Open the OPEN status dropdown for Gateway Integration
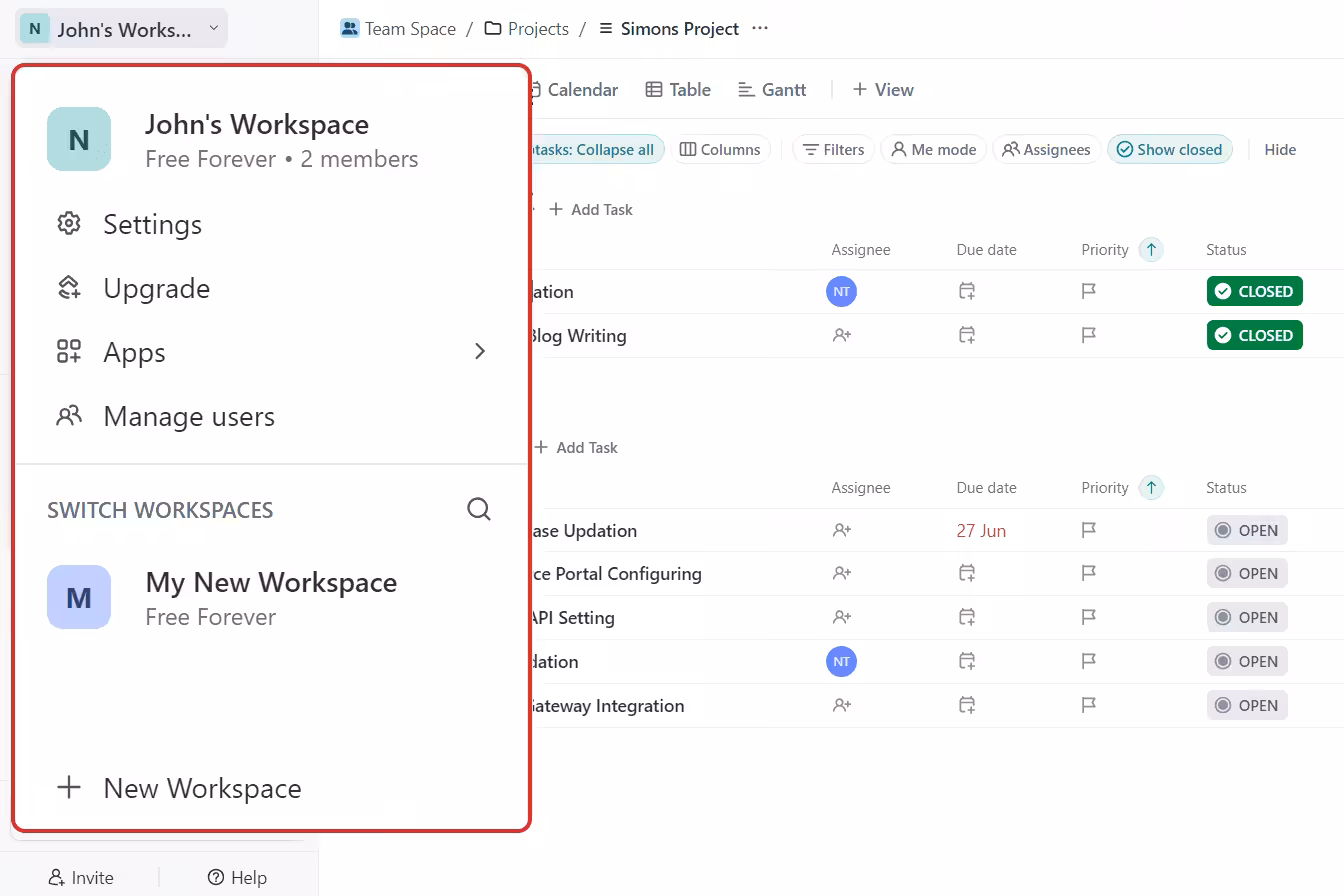 point(1246,705)
